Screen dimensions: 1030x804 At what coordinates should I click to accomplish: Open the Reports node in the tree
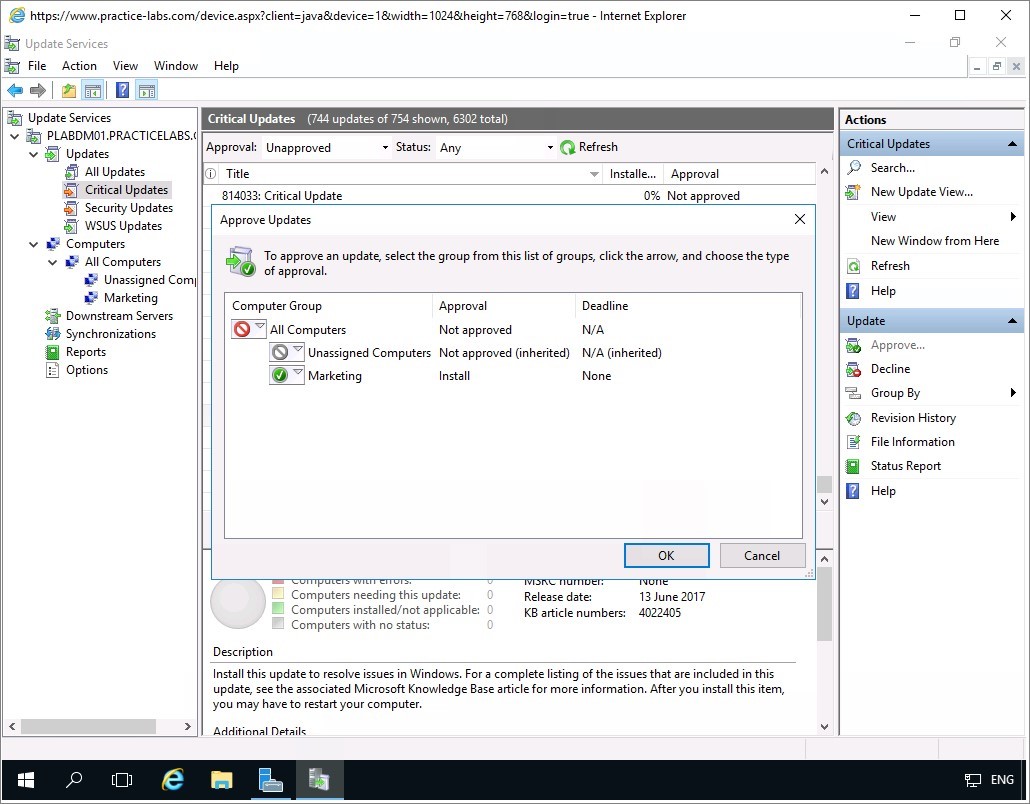pyautogui.click(x=85, y=352)
